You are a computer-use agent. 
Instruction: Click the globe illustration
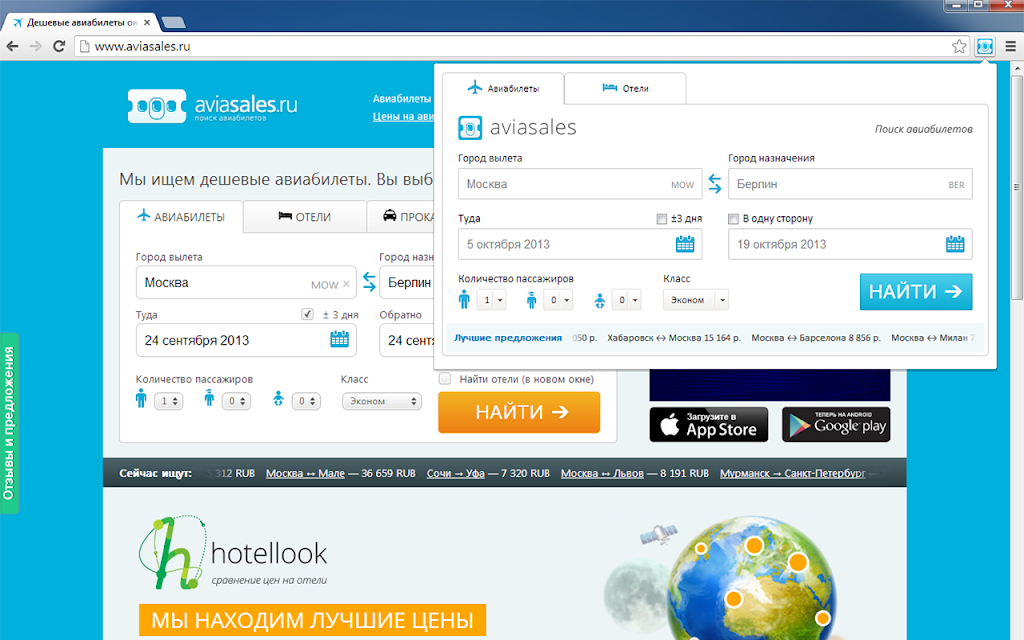click(751, 579)
